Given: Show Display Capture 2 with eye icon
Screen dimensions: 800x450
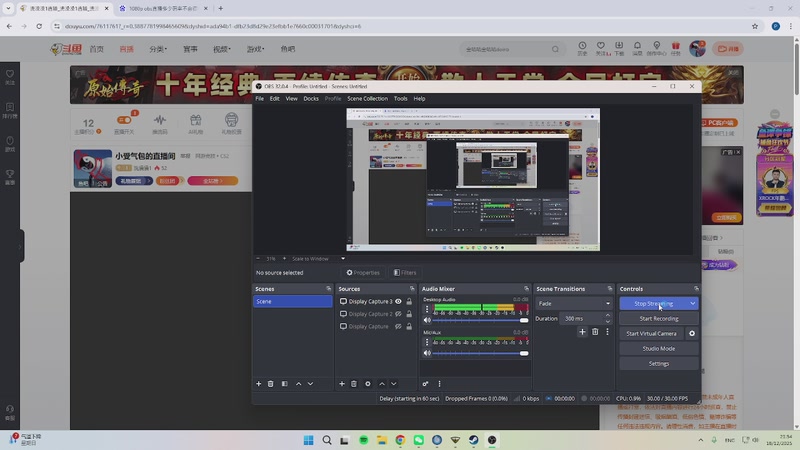Looking at the screenshot, I should (x=398, y=314).
